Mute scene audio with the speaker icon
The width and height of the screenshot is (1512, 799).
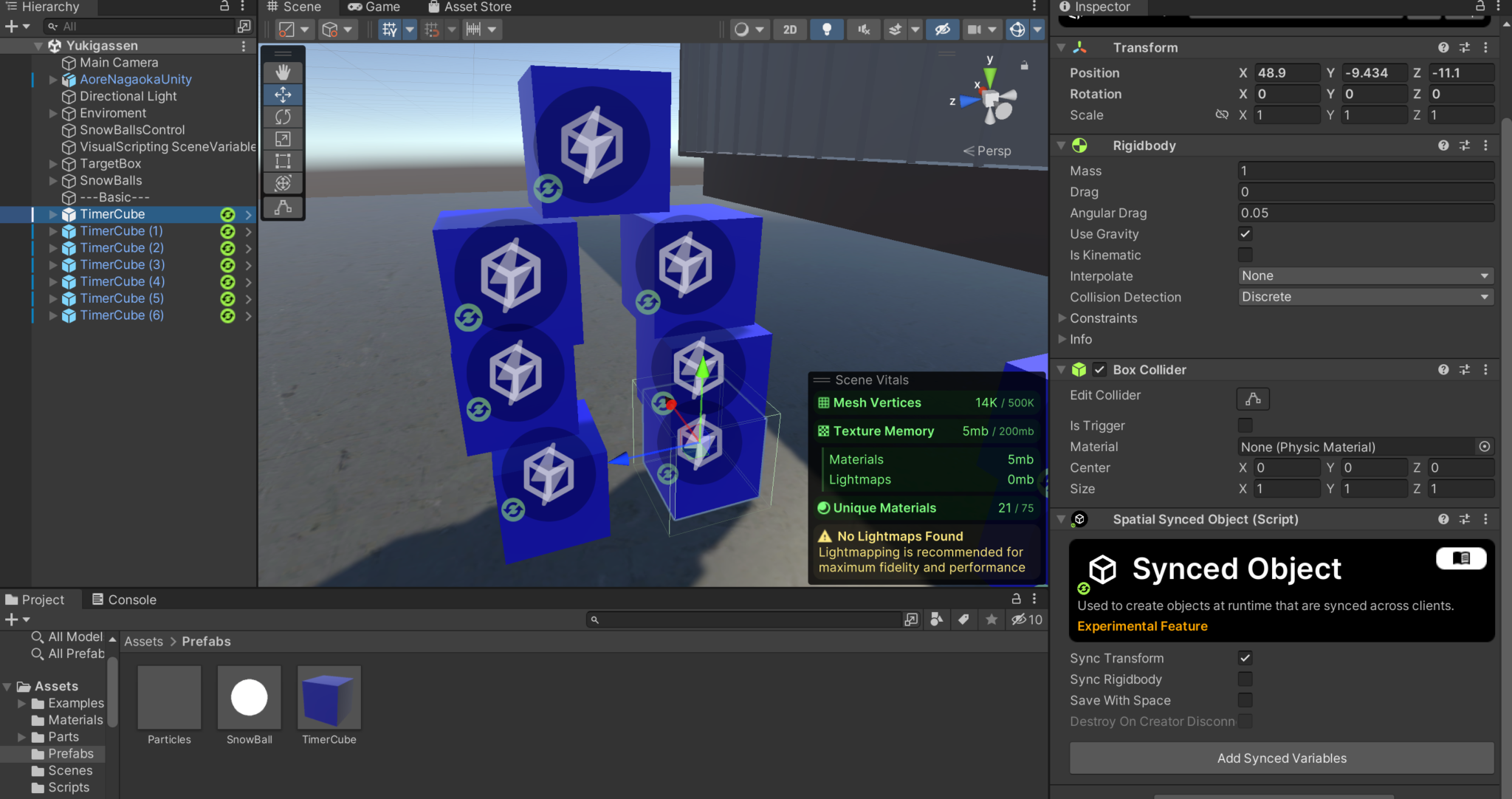point(862,30)
